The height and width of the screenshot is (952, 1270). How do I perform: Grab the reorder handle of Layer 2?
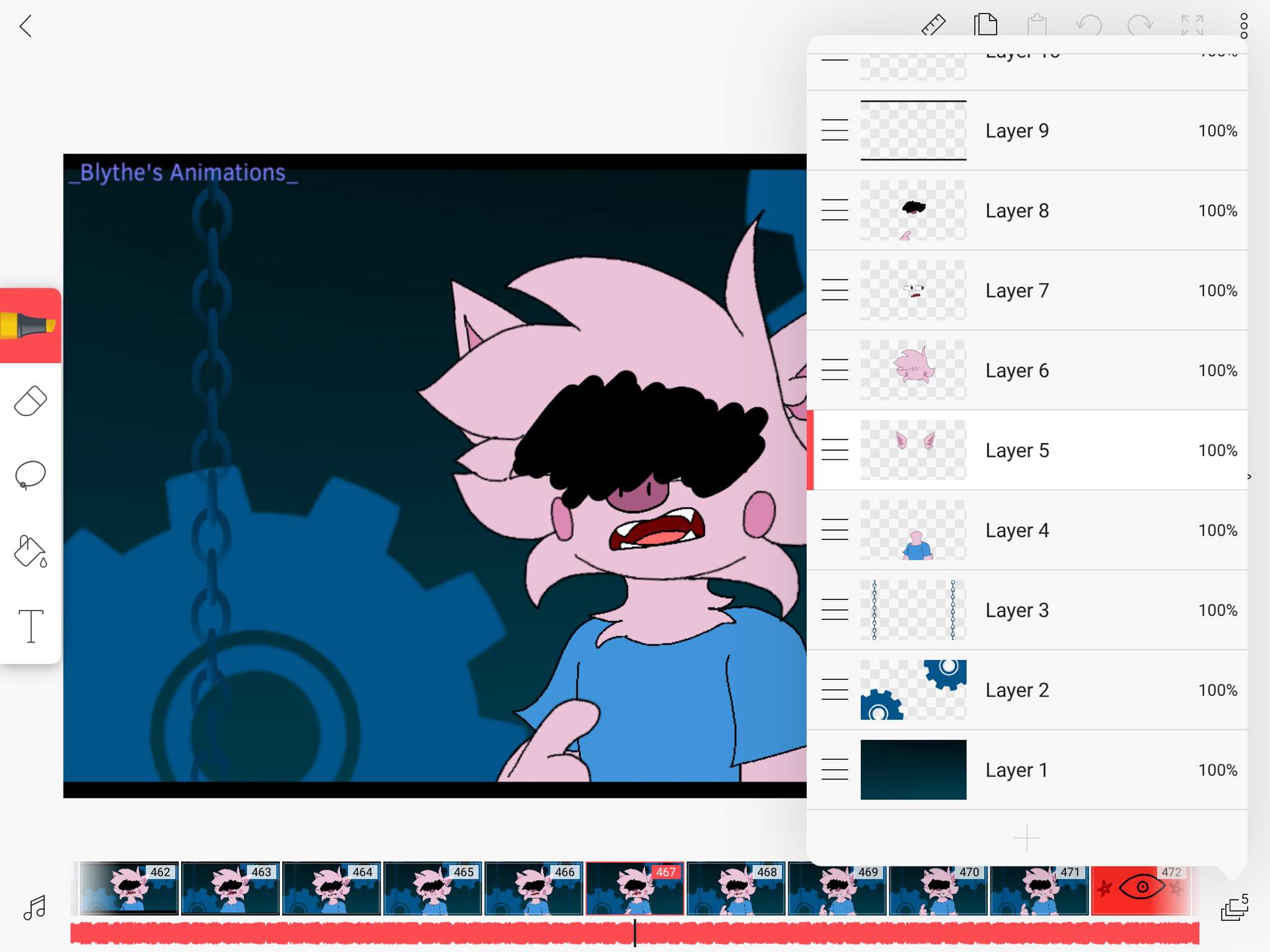click(835, 690)
